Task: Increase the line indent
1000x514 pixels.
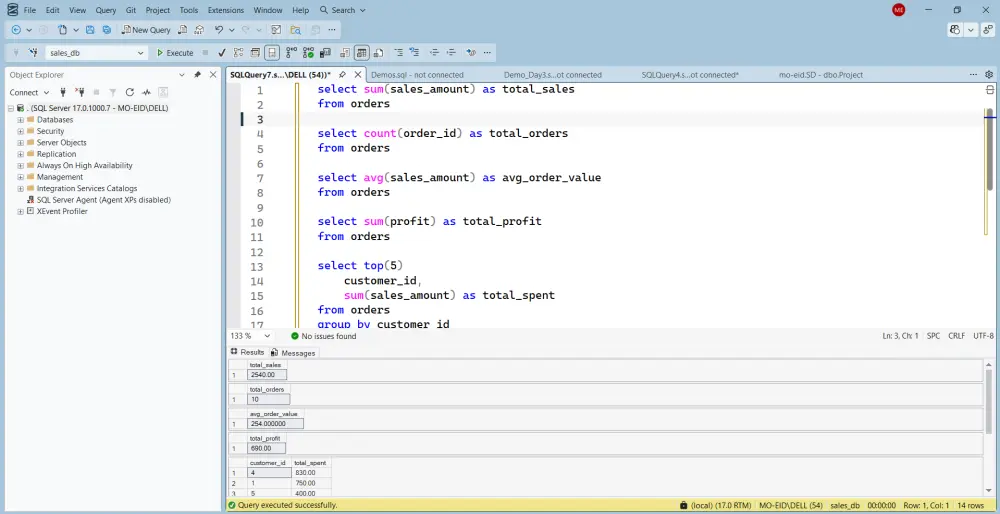Action: 452,52
